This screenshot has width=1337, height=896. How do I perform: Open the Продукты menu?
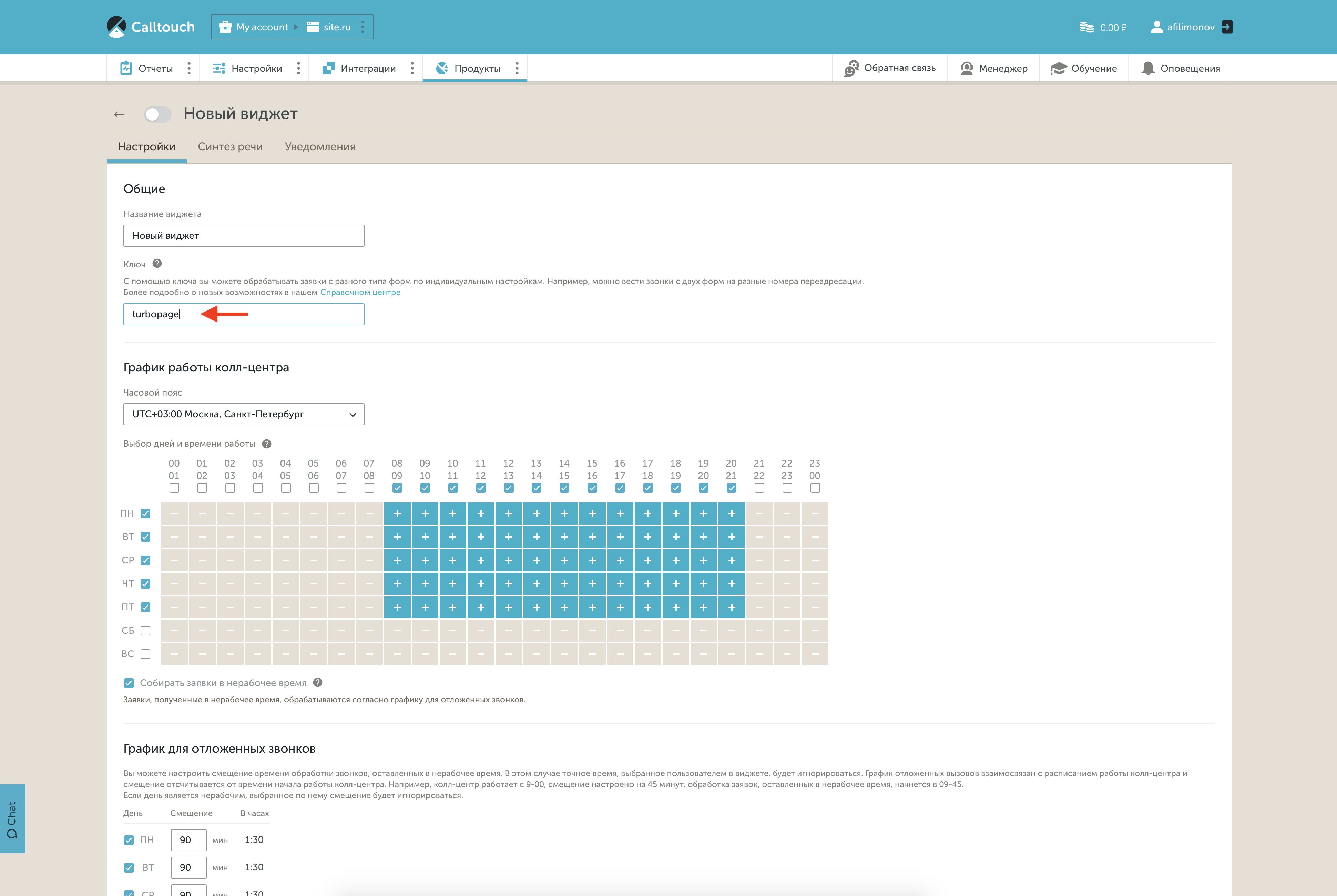pos(468,68)
